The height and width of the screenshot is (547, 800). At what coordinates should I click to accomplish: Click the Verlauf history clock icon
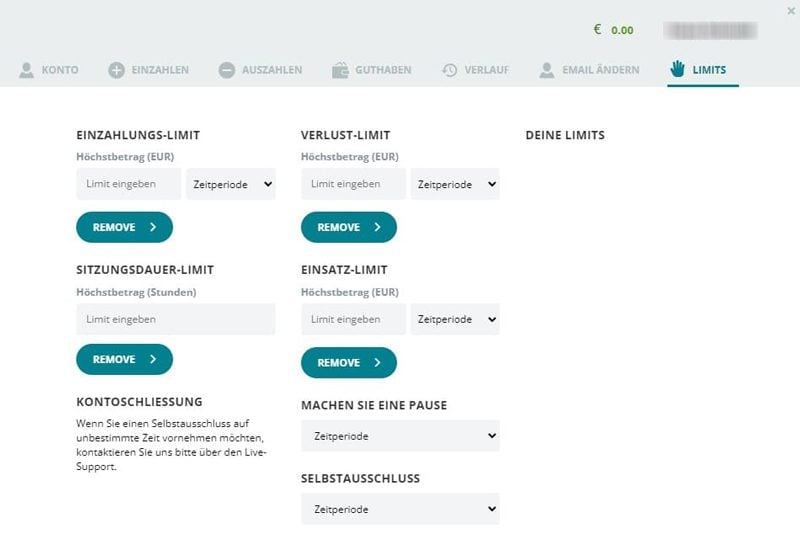450,70
